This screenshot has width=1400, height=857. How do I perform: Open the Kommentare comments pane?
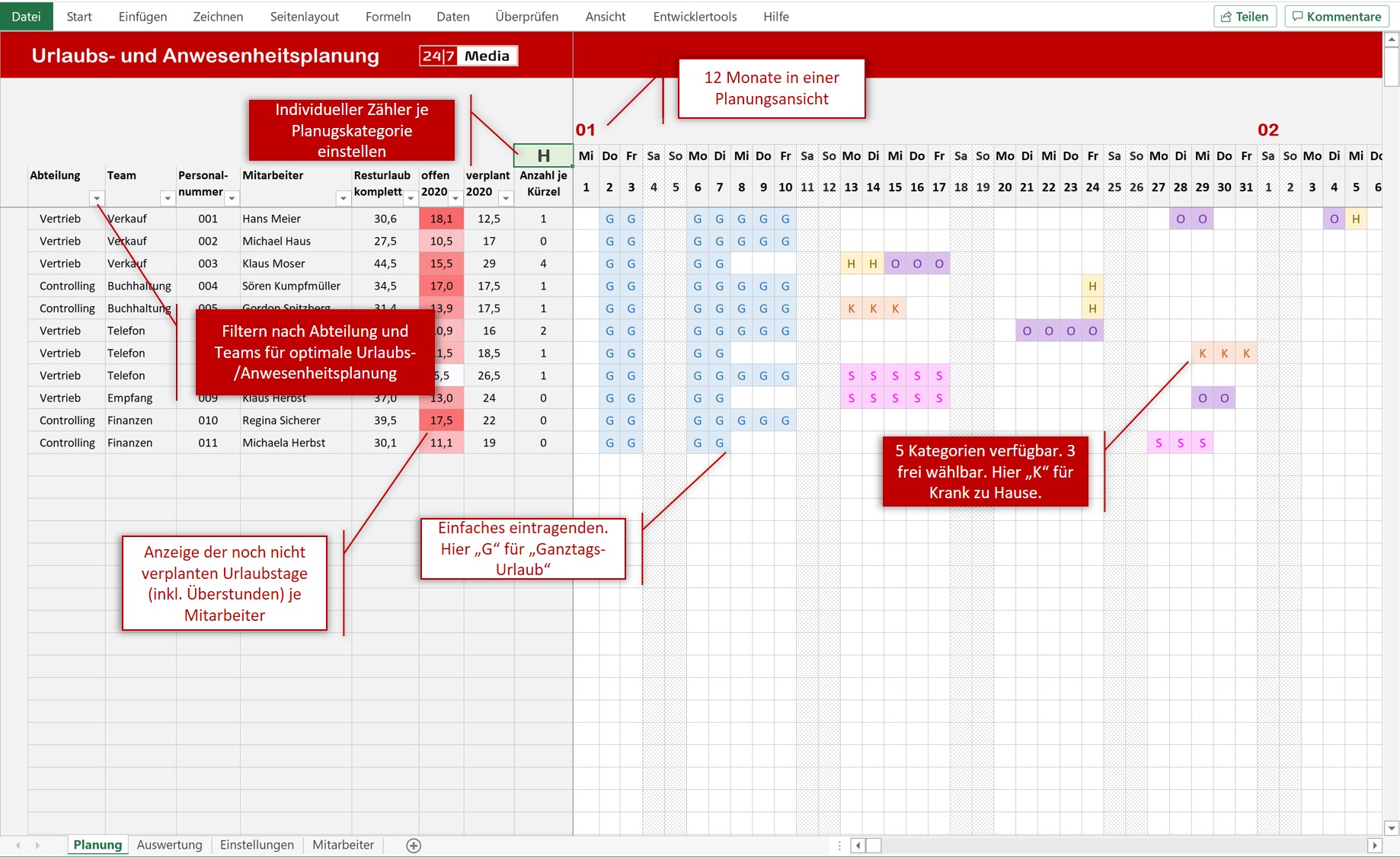[1337, 17]
